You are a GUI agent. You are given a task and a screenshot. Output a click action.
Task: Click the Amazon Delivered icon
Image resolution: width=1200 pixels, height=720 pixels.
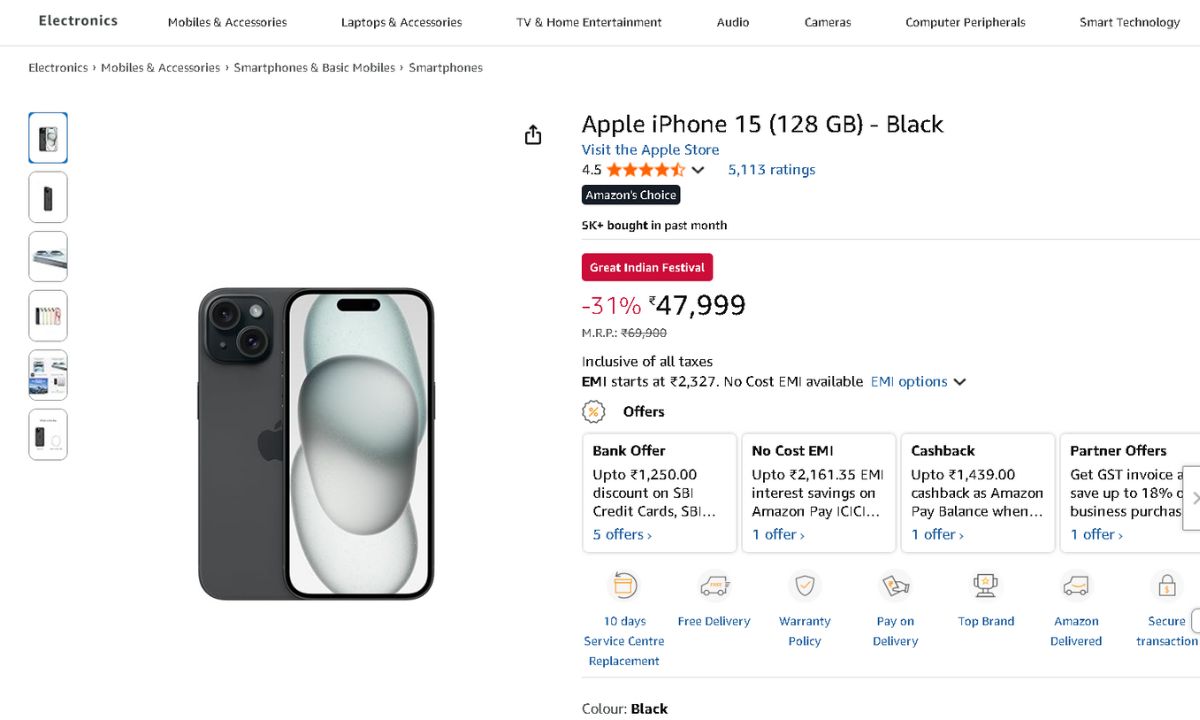pos(1076,585)
